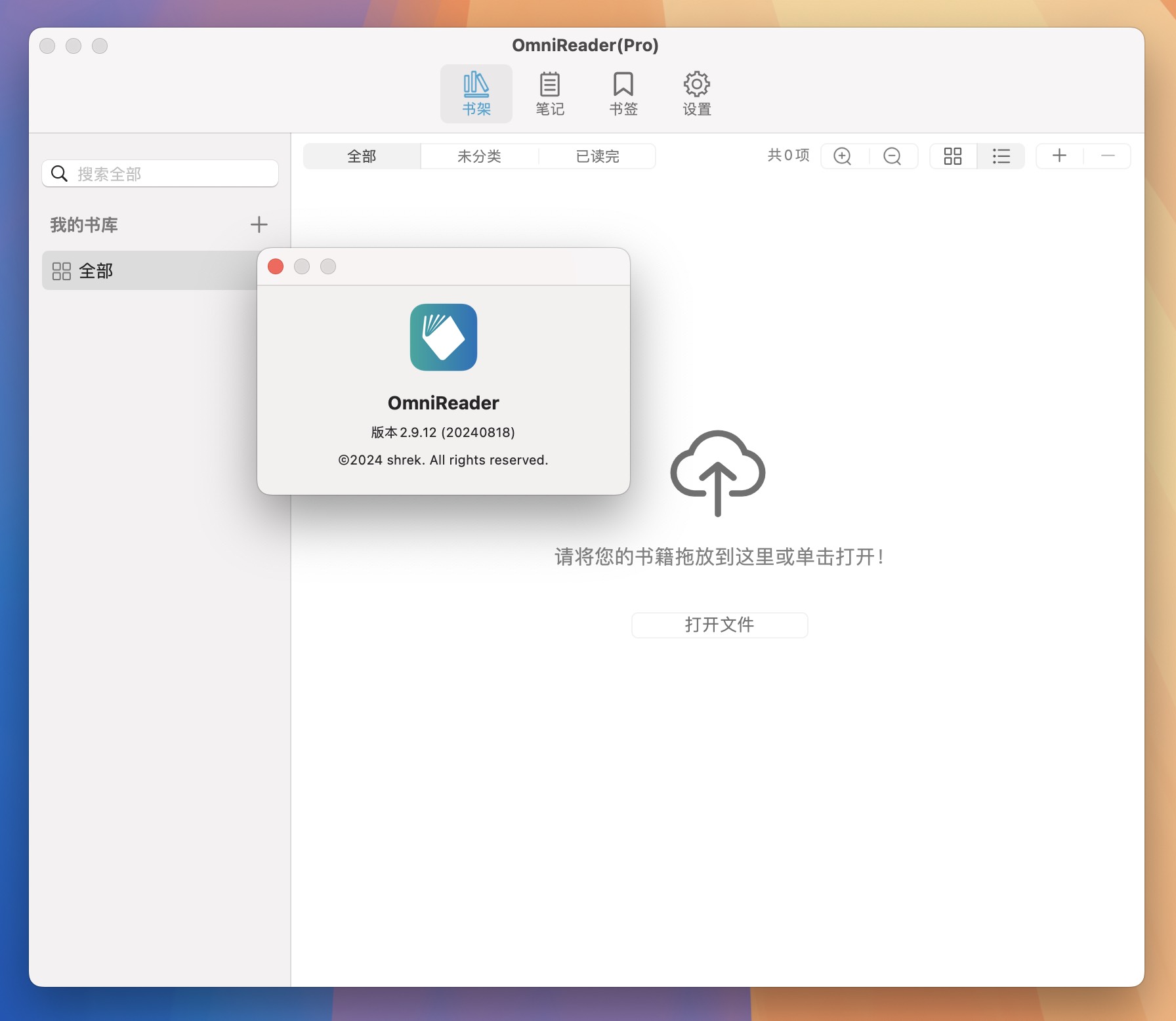Viewport: 1176px width, 1021px height.
Task: Click the cloud upload icon
Action: coord(718,473)
